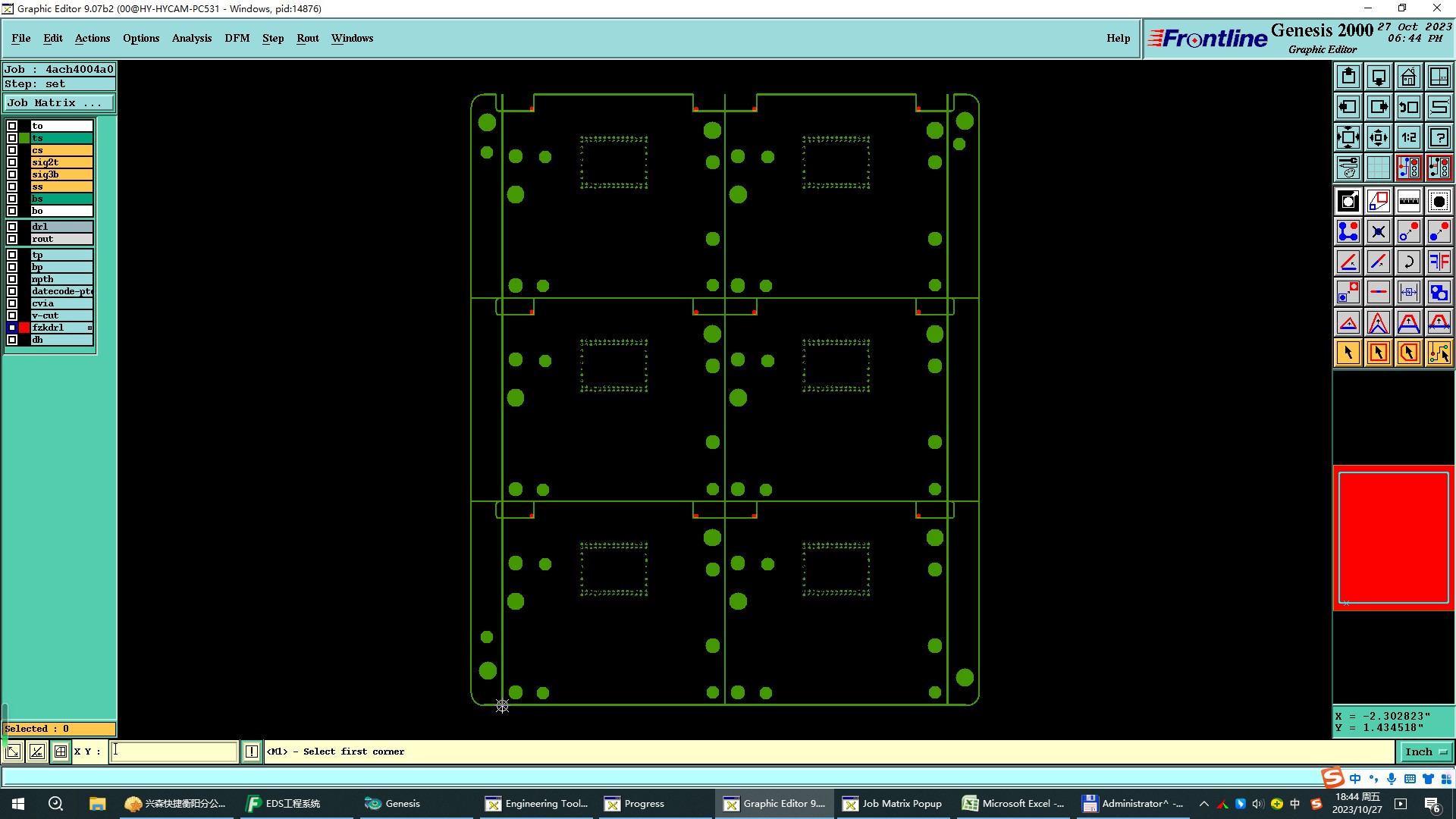Click the X Y coordinate input field

(174, 752)
